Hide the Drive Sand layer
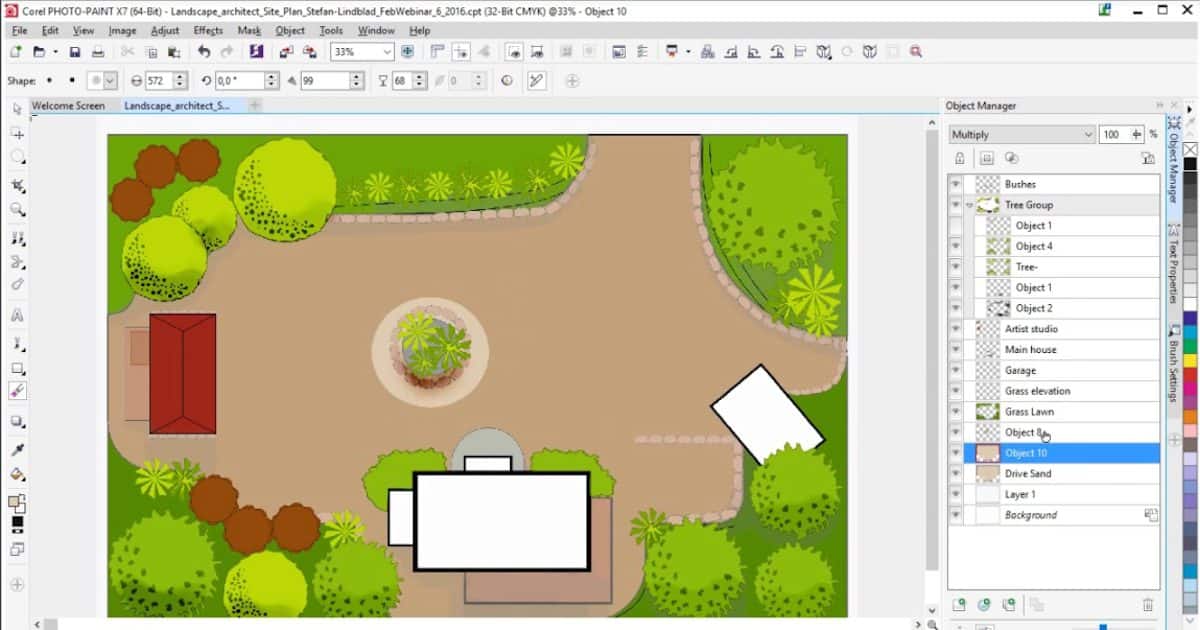Viewport: 1200px width, 630px height. (x=956, y=474)
